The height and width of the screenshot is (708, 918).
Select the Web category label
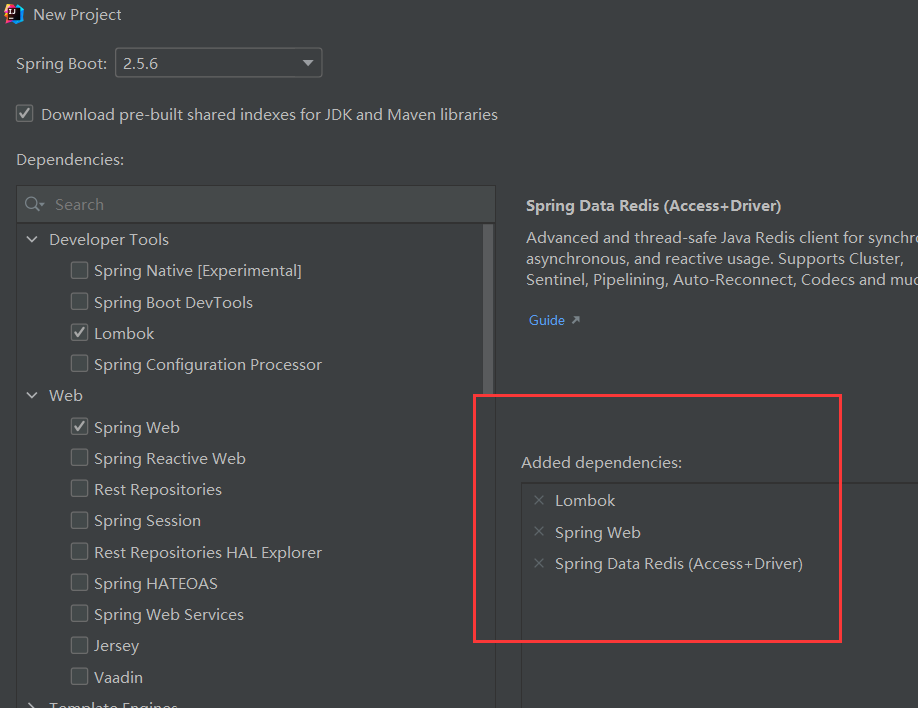click(66, 396)
